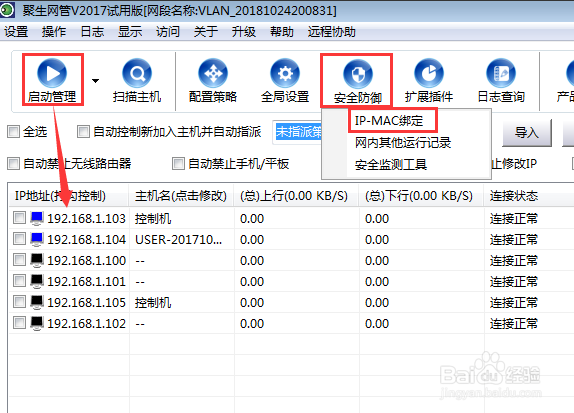
Task: Open the 显示 menu
Action: [130, 32]
